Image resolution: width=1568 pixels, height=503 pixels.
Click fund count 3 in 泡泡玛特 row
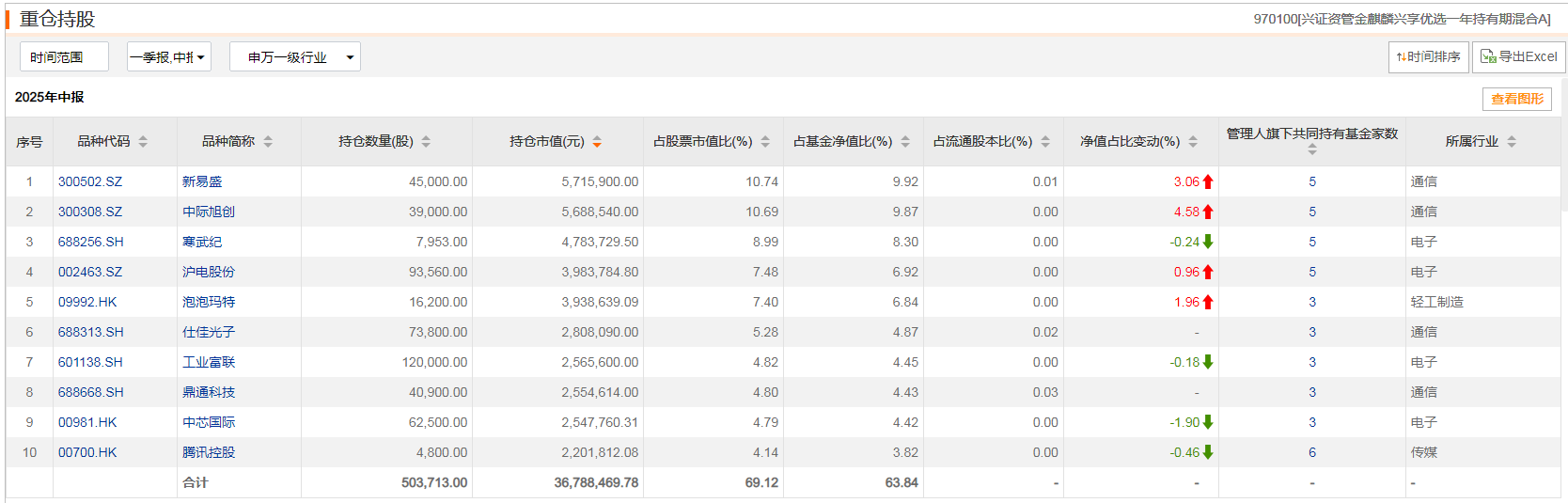pyautogui.click(x=1312, y=302)
